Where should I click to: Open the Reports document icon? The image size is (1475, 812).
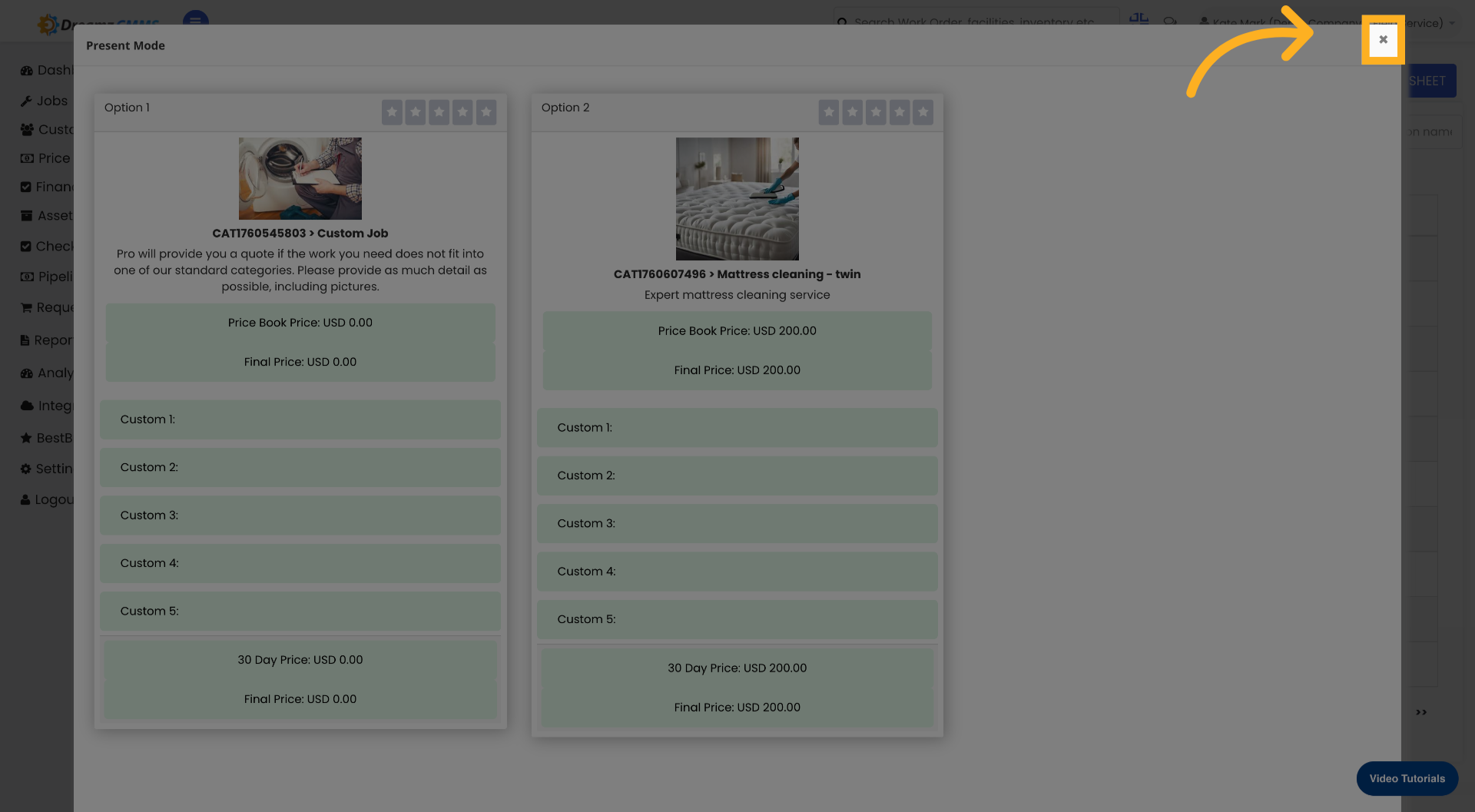[27, 340]
